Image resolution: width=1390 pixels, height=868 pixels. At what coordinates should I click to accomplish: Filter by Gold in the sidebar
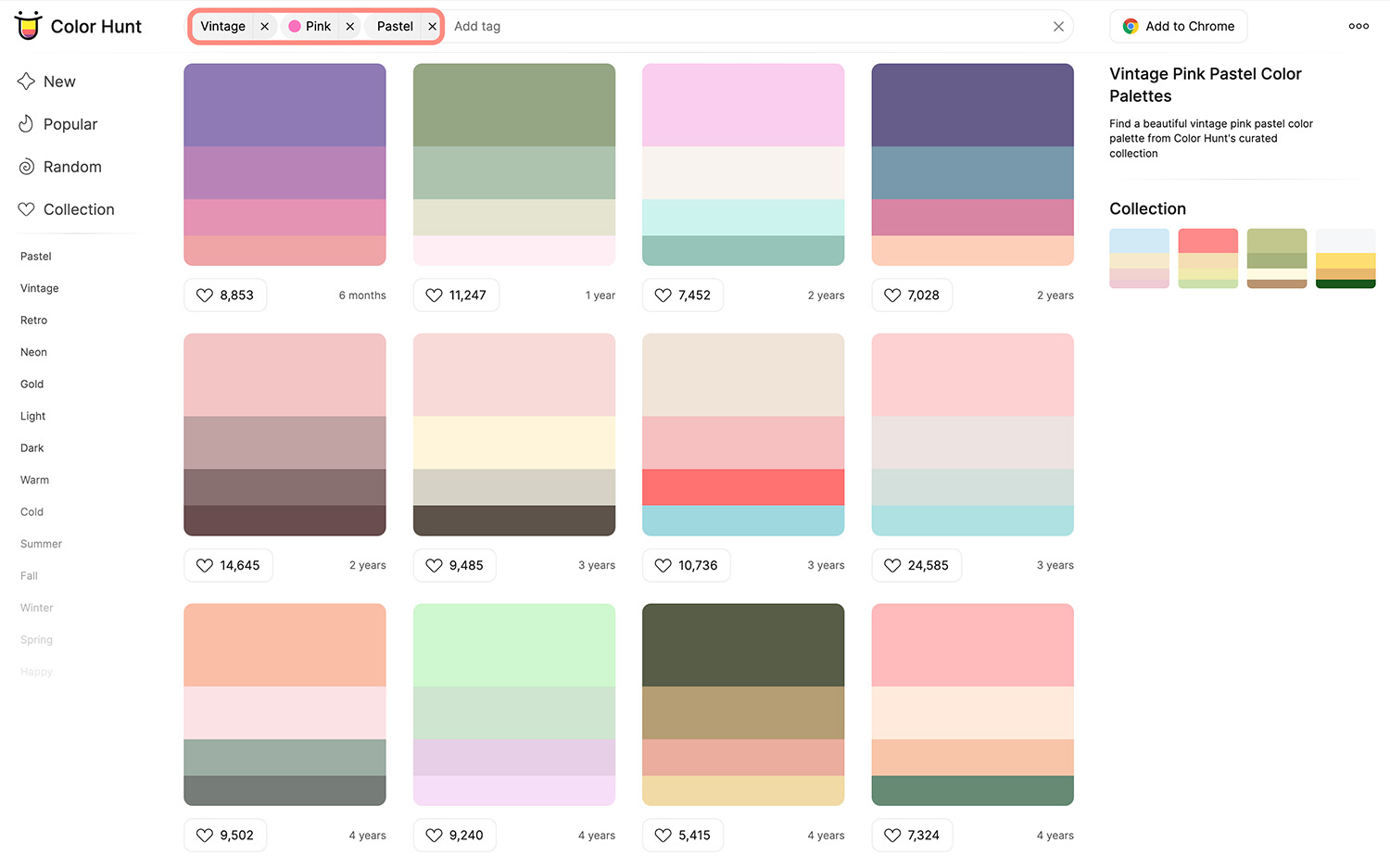click(32, 384)
